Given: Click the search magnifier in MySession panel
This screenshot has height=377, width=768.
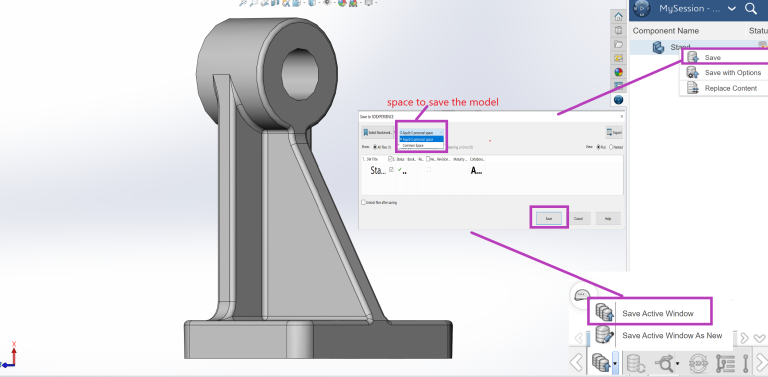Looking at the screenshot, I should coord(750,8).
